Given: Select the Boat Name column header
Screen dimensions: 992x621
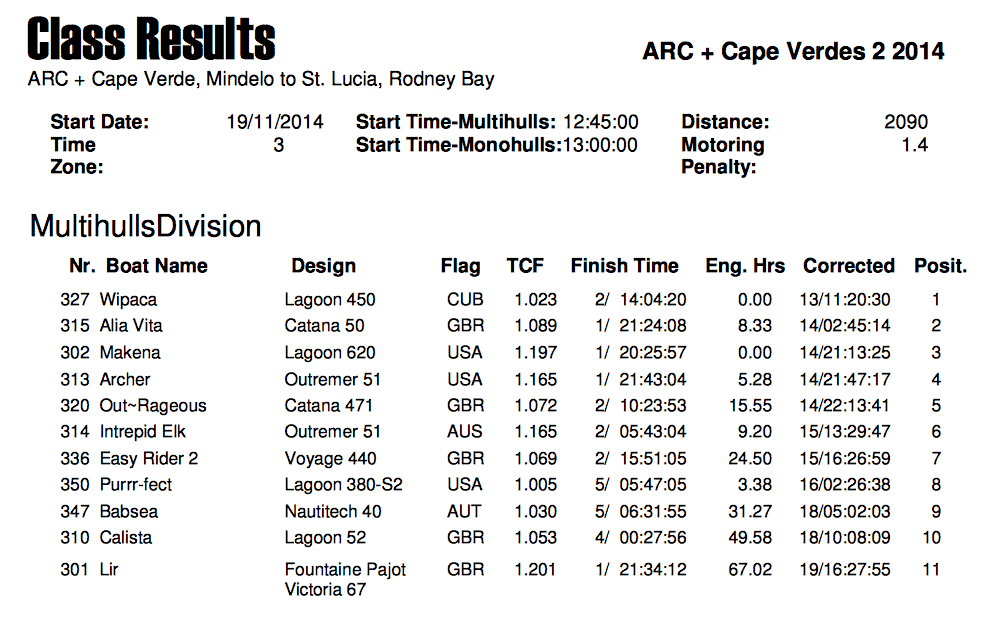Looking at the screenshot, I should coord(156,266).
